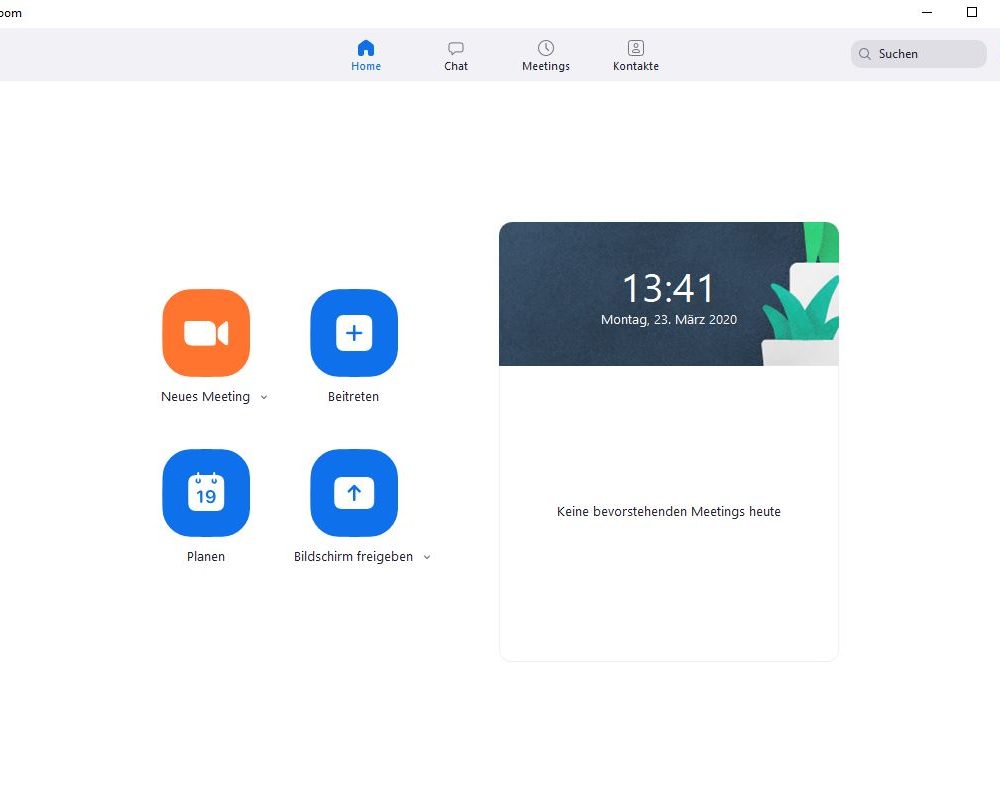This screenshot has height=800, width=1000.
Task: Click the Bildschirm freigeben label
Action: tap(353, 557)
